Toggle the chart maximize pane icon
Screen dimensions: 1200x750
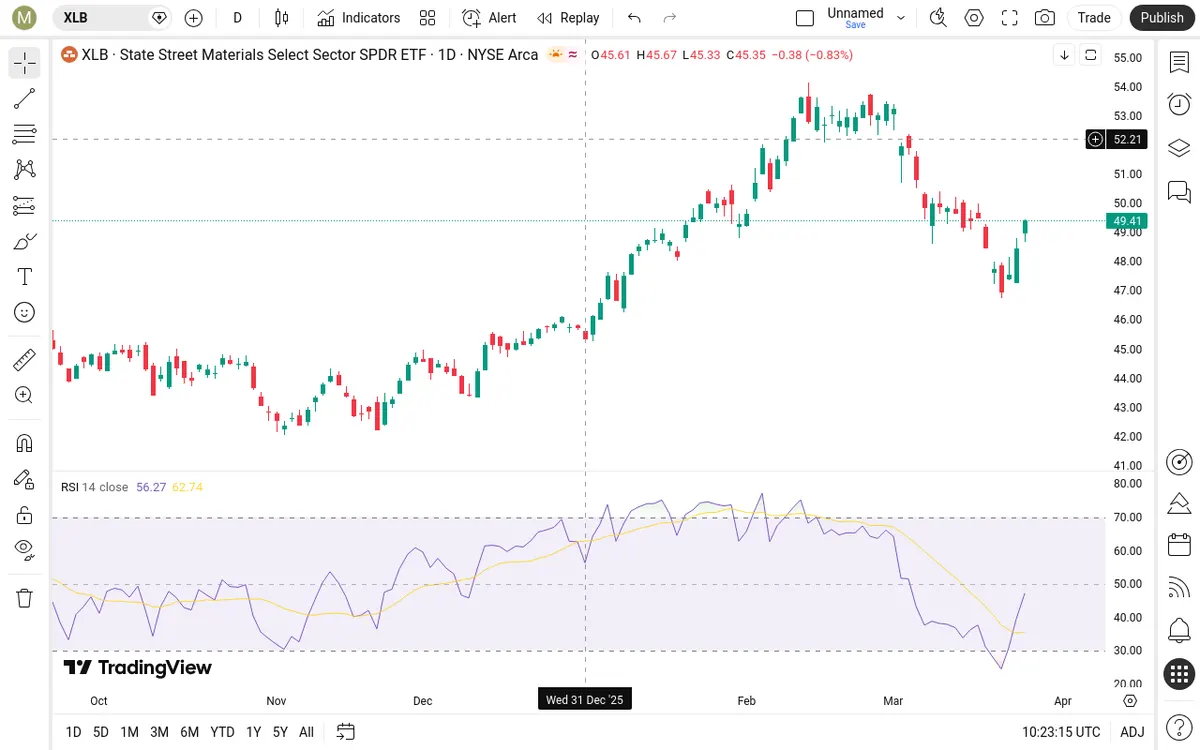(1091, 55)
